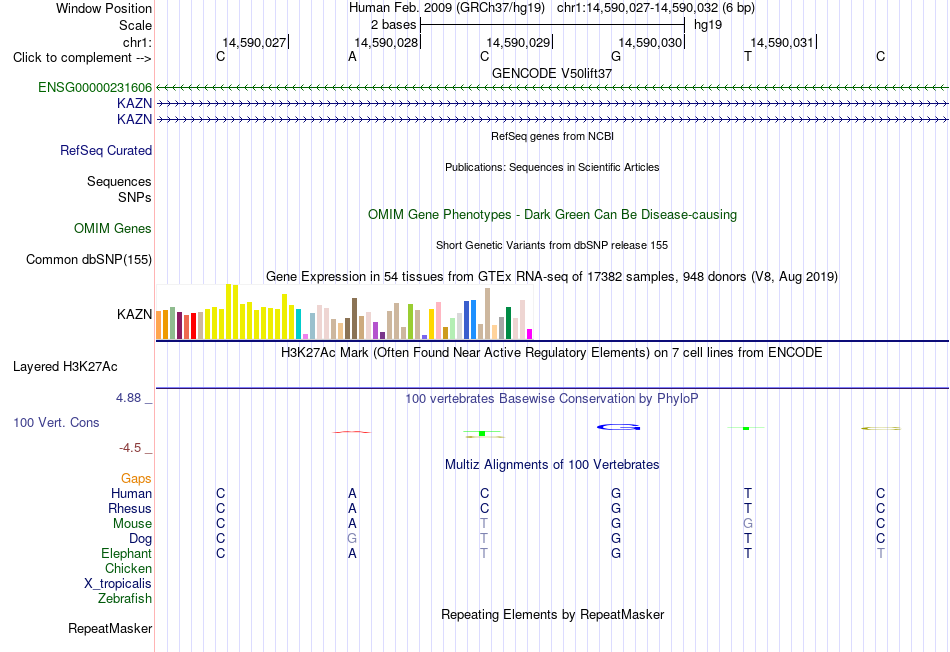The width and height of the screenshot is (950, 652).
Task: Open the Common dbSNP(155) track label
Action: [x=89, y=259]
